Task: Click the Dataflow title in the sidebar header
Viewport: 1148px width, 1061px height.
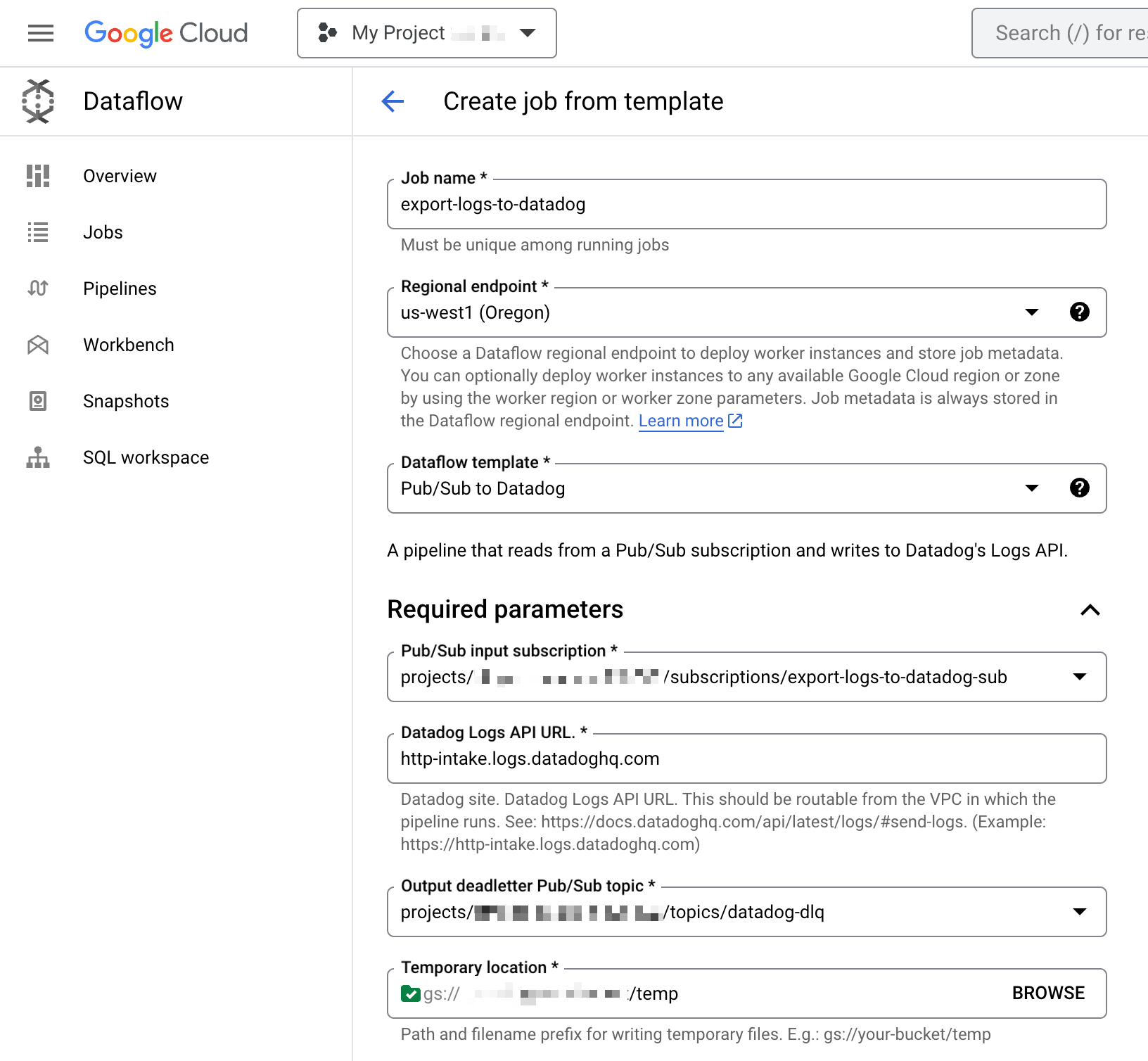Action: coord(133,101)
